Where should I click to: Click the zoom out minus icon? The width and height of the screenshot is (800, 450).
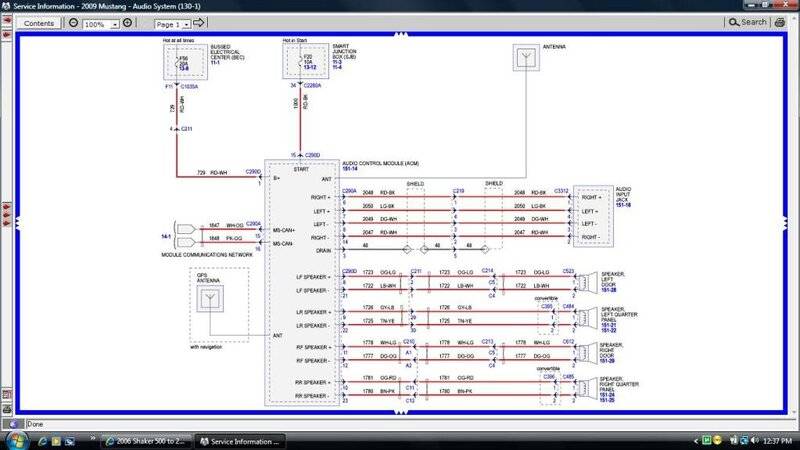click(x=74, y=22)
